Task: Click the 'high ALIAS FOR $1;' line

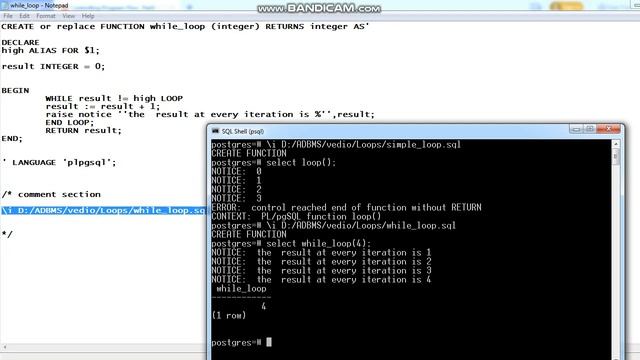Action: (50, 51)
